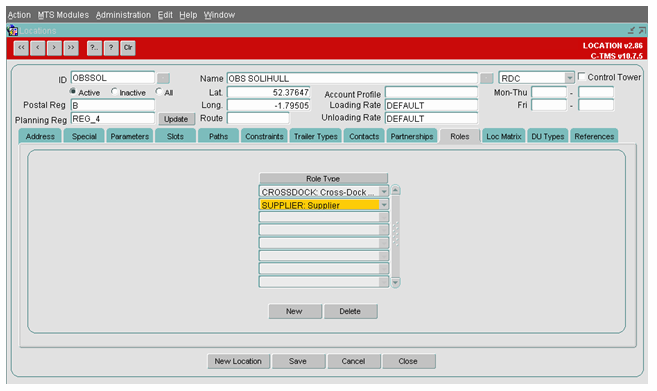This screenshot has height=391, width=657.
Task: Open the fourth empty role type dropdown
Action: click(383, 230)
